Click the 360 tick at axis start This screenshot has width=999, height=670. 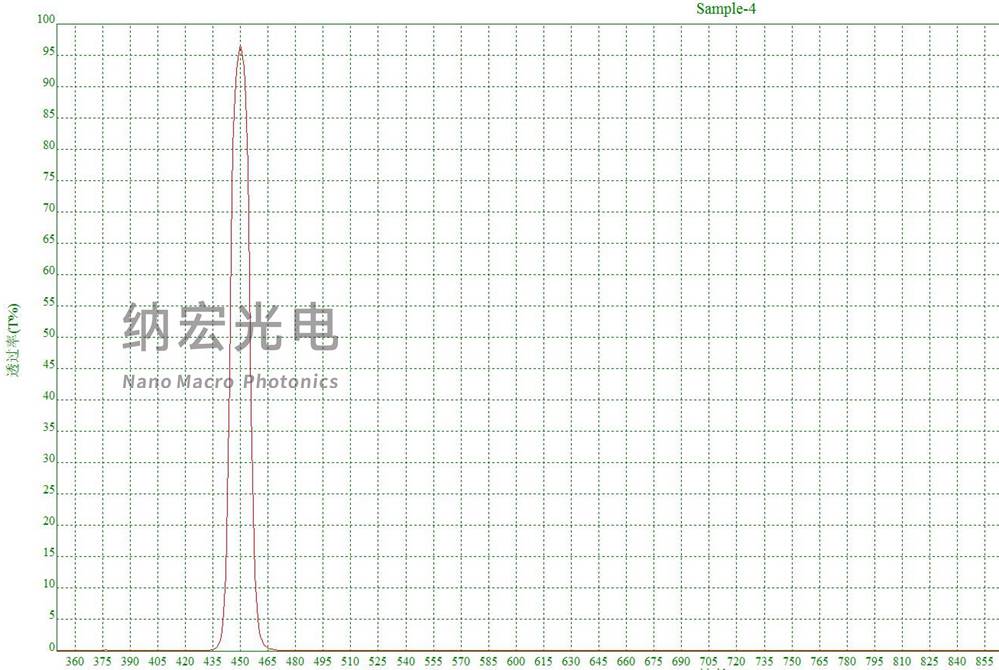pyautogui.click(x=74, y=662)
